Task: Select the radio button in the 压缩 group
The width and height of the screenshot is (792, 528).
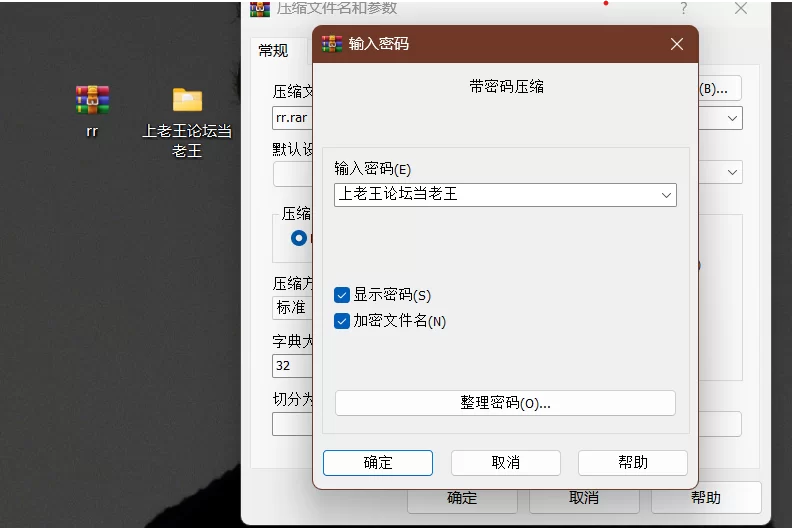Action: click(x=298, y=238)
